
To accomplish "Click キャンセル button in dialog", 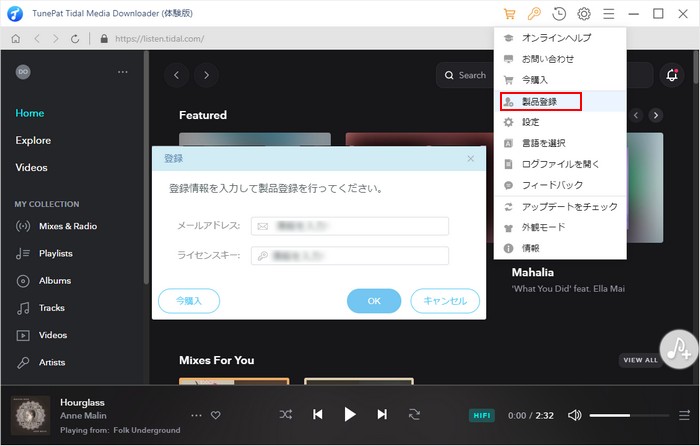I will (x=445, y=301).
